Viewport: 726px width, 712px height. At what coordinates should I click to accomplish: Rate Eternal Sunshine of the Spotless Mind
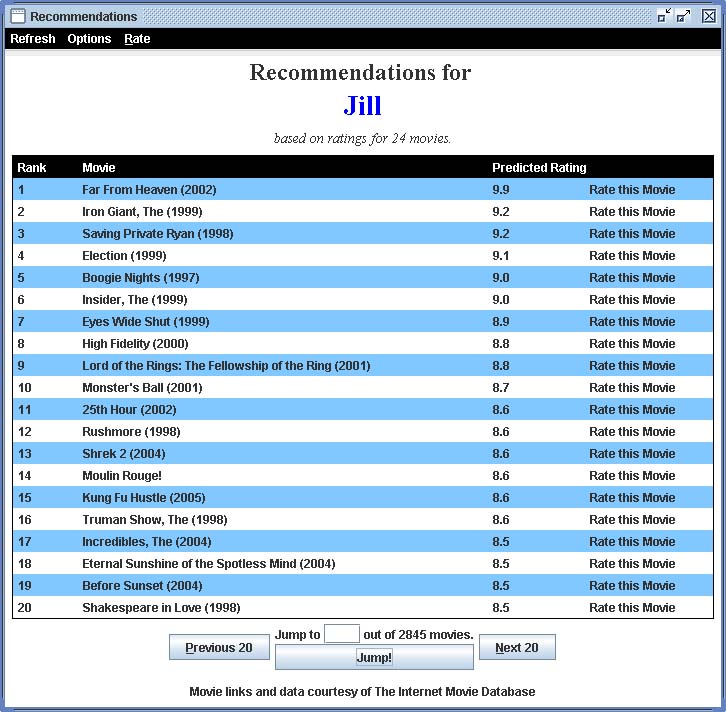632,563
